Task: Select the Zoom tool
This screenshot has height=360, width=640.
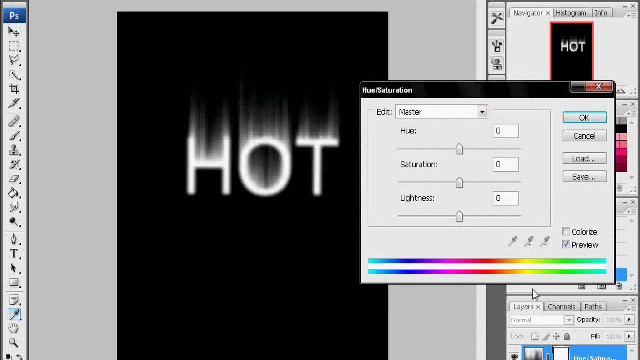Action: tap(14, 342)
